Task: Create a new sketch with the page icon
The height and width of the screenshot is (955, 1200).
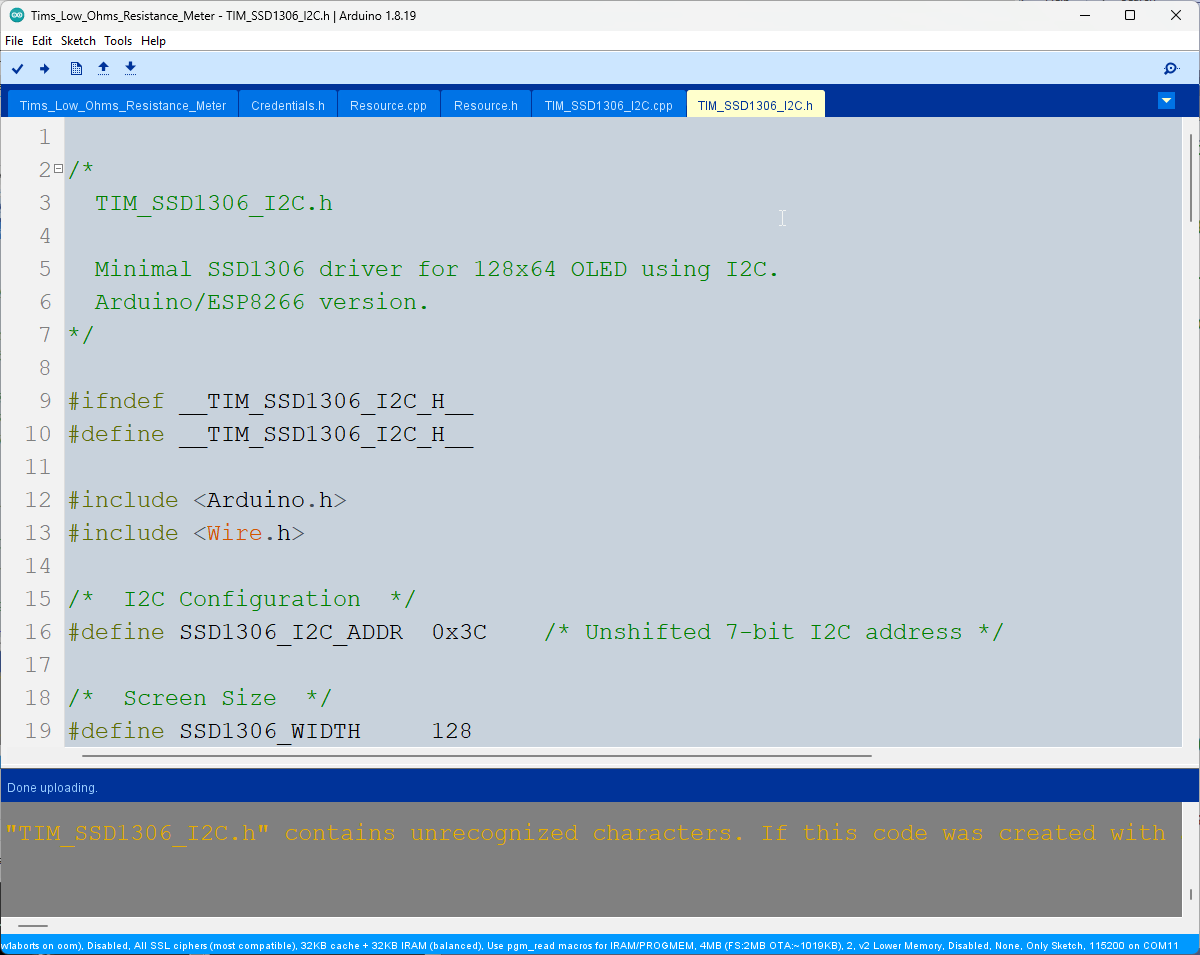Action: pyautogui.click(x=76, y=68)
